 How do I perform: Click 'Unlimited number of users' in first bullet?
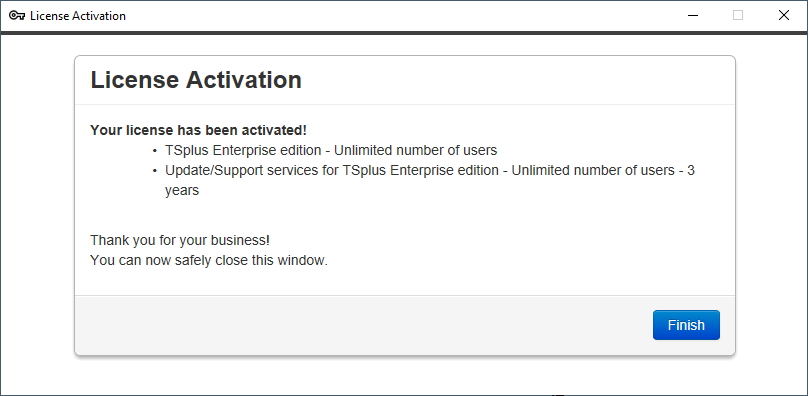click(x=415, y=150)
